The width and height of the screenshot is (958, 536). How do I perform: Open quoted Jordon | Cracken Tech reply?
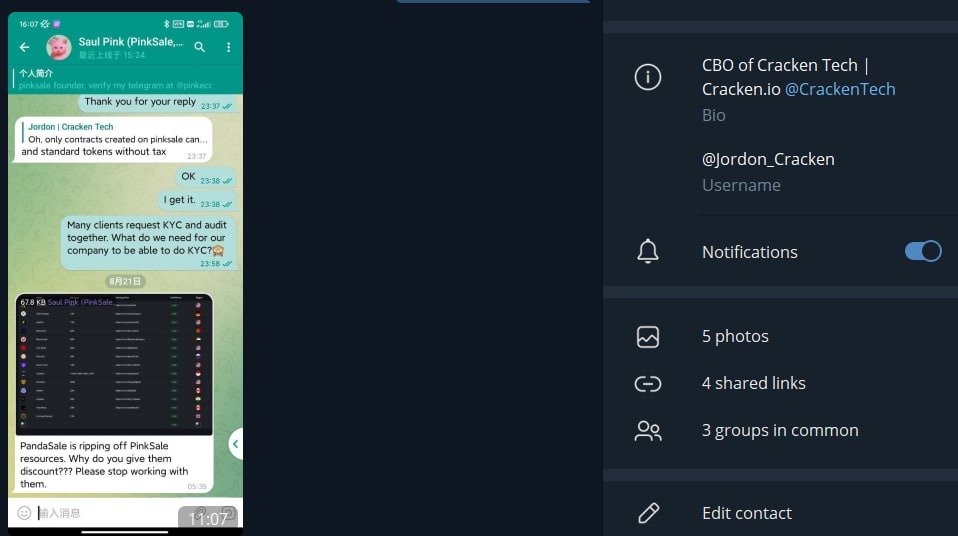[115, 133]
